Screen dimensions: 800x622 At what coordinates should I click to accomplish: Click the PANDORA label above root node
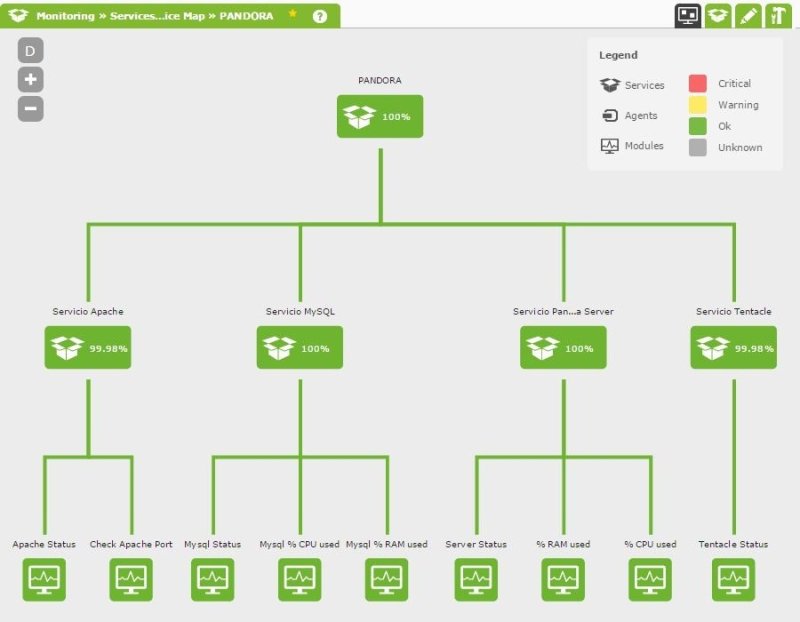click(380, 80)
